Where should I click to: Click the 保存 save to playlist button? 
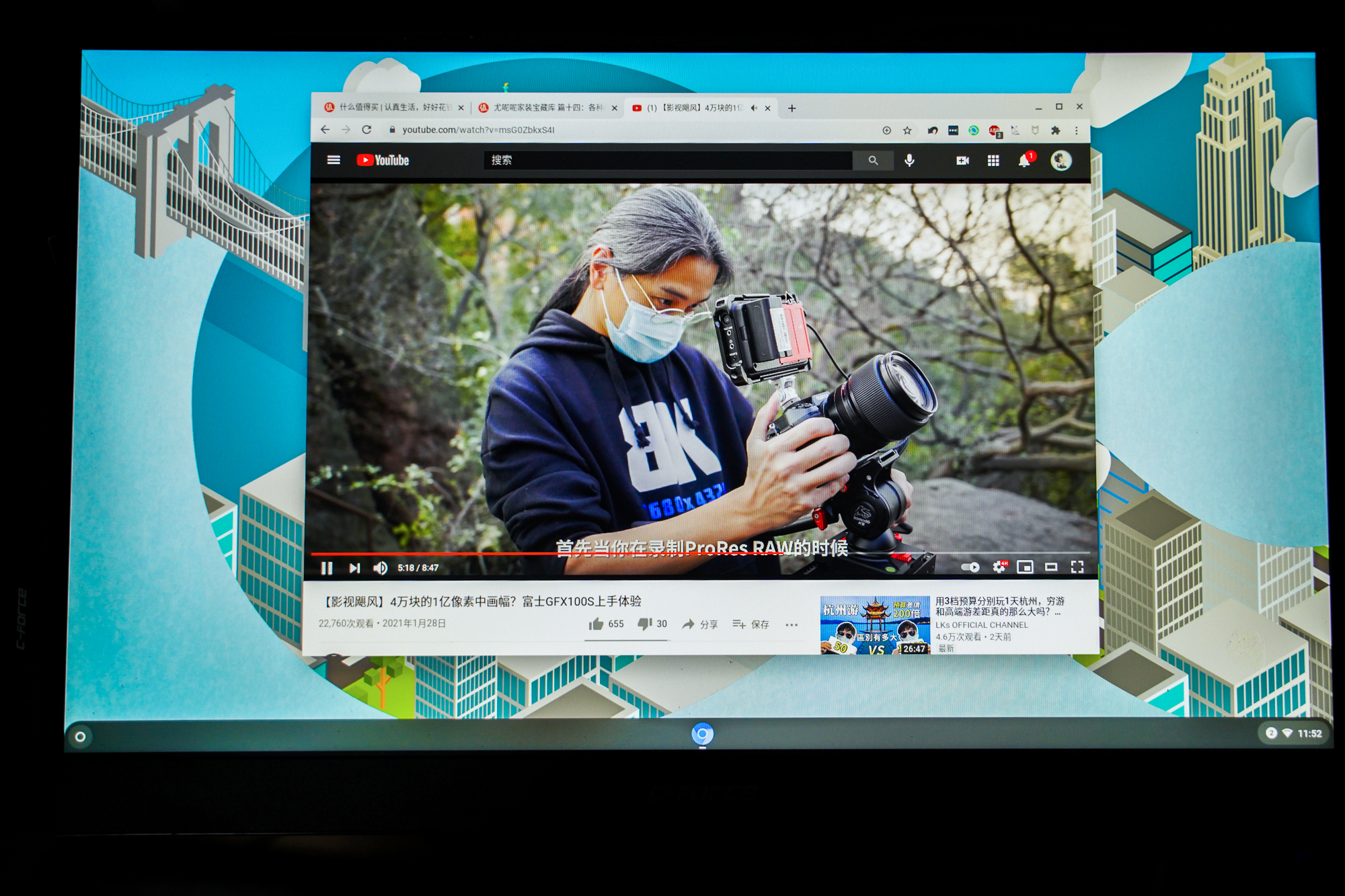pyautogui.click(x=751, y=624)
